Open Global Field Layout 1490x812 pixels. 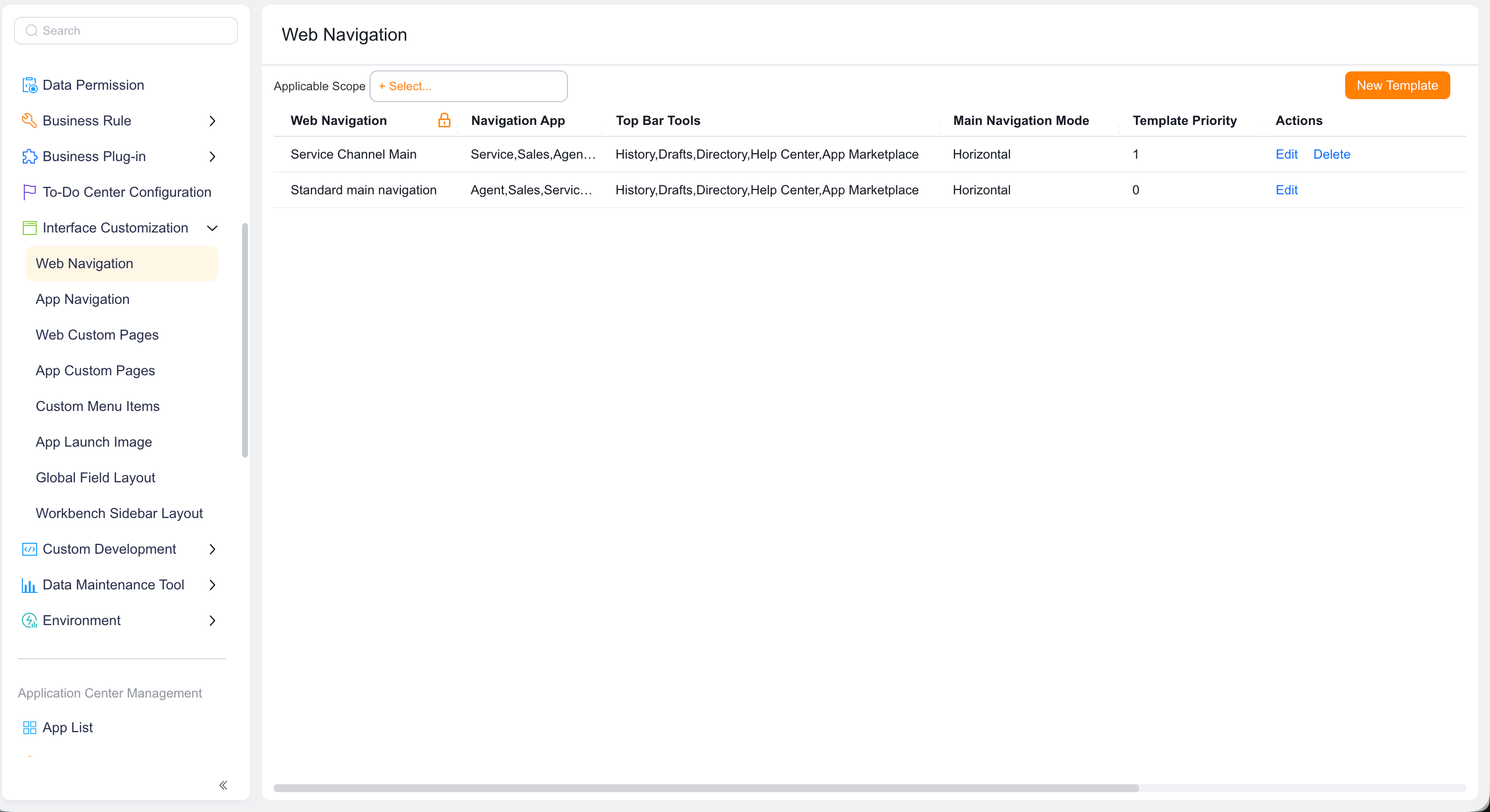tap(95, 477)
